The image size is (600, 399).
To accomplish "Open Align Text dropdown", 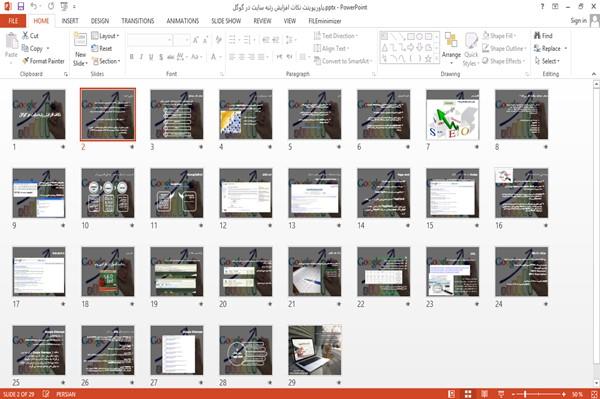I will pyautogui.click(x=331, y=48).
